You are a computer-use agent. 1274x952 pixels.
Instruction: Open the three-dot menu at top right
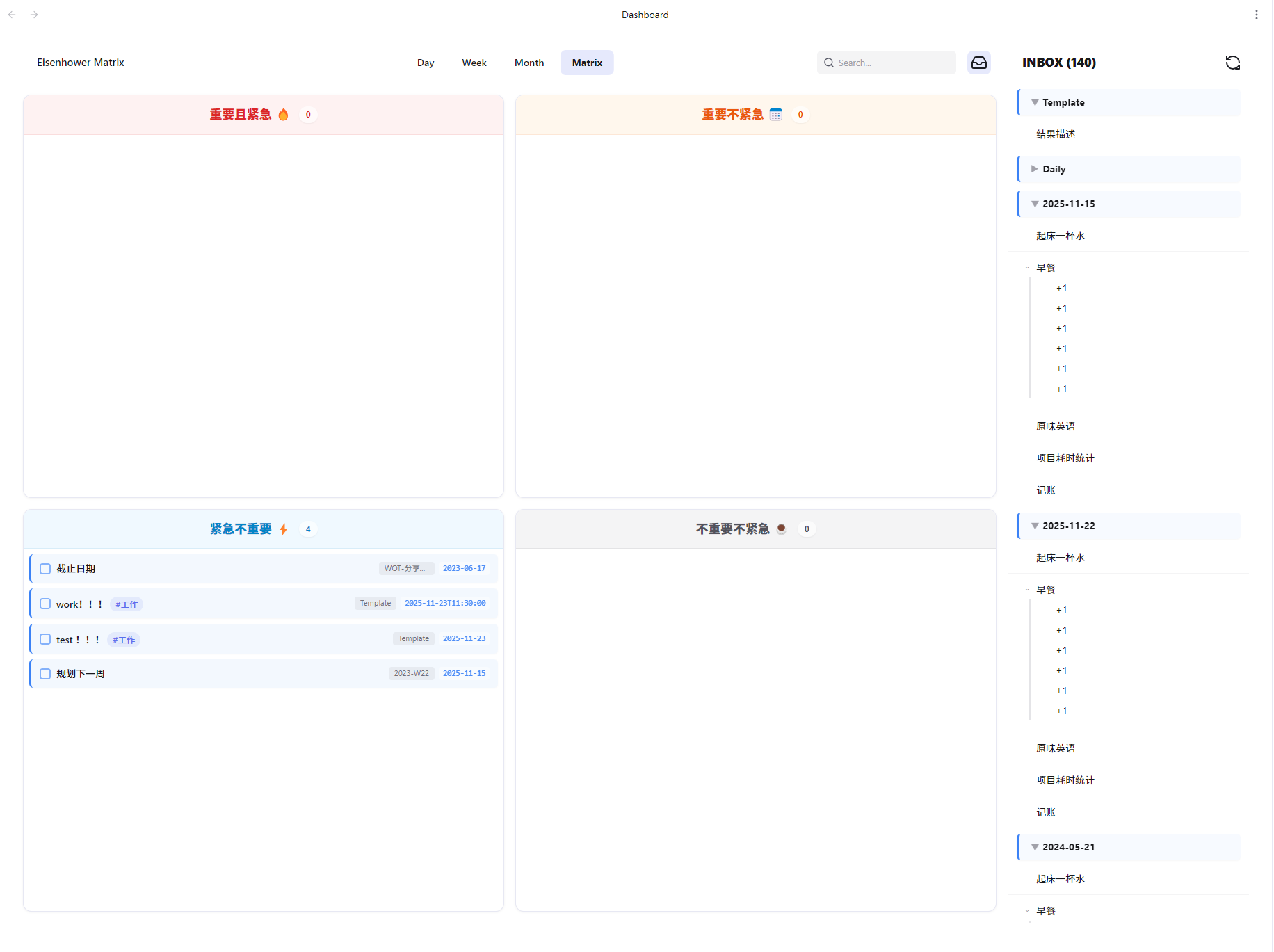(x=1257, y=14)
